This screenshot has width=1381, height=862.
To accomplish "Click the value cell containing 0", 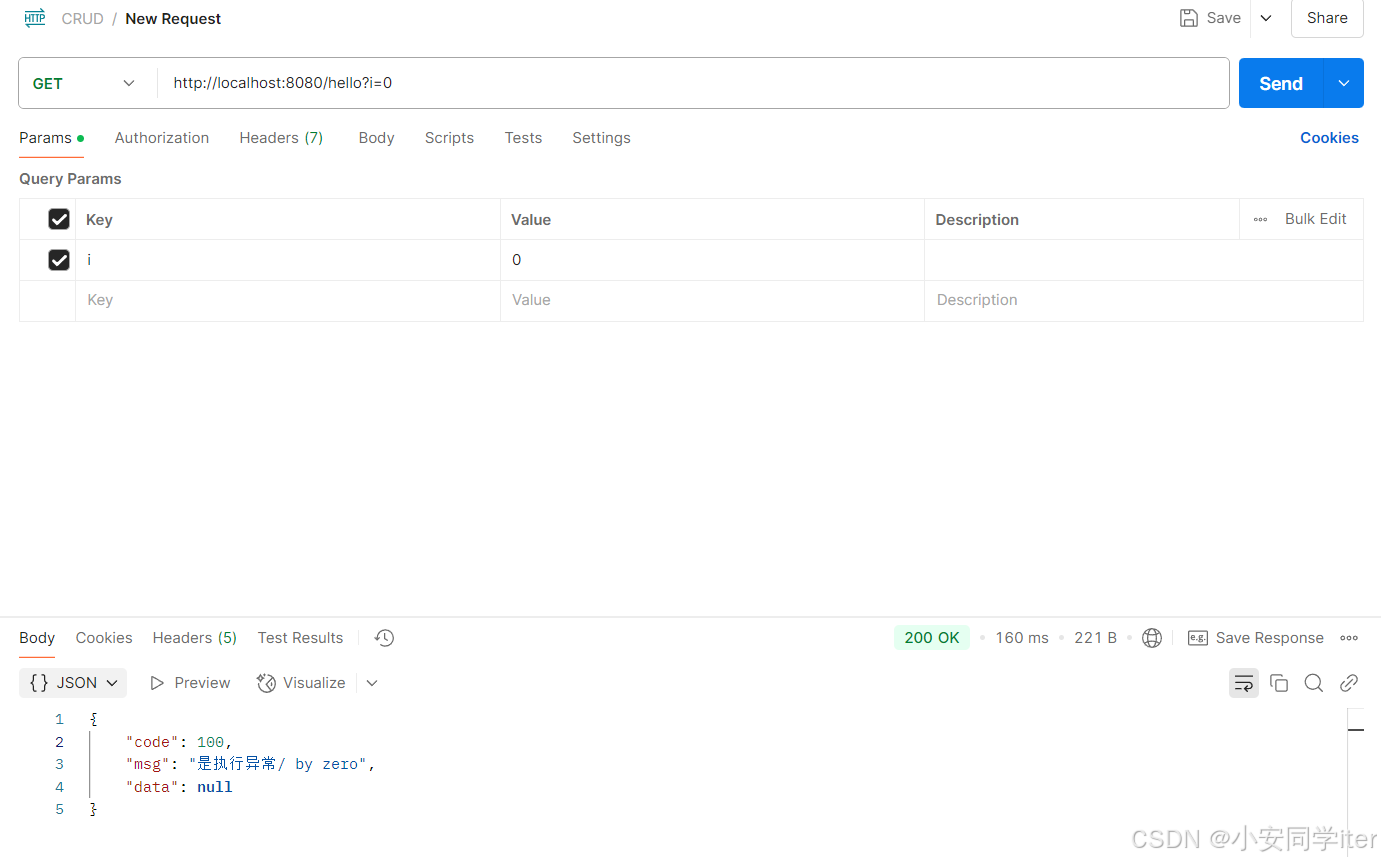I will pyautogui.click(x=712, y=260).
